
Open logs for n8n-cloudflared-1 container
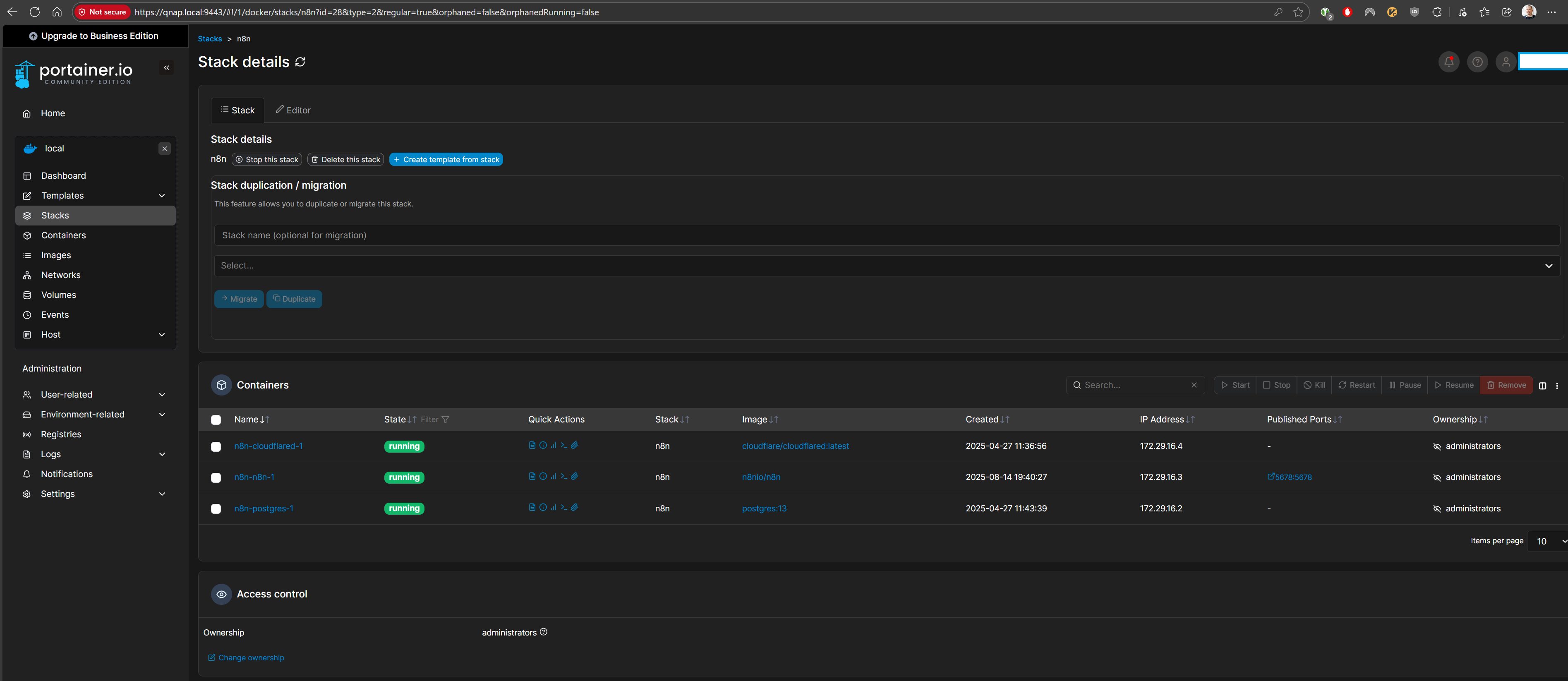coord(532,446)
